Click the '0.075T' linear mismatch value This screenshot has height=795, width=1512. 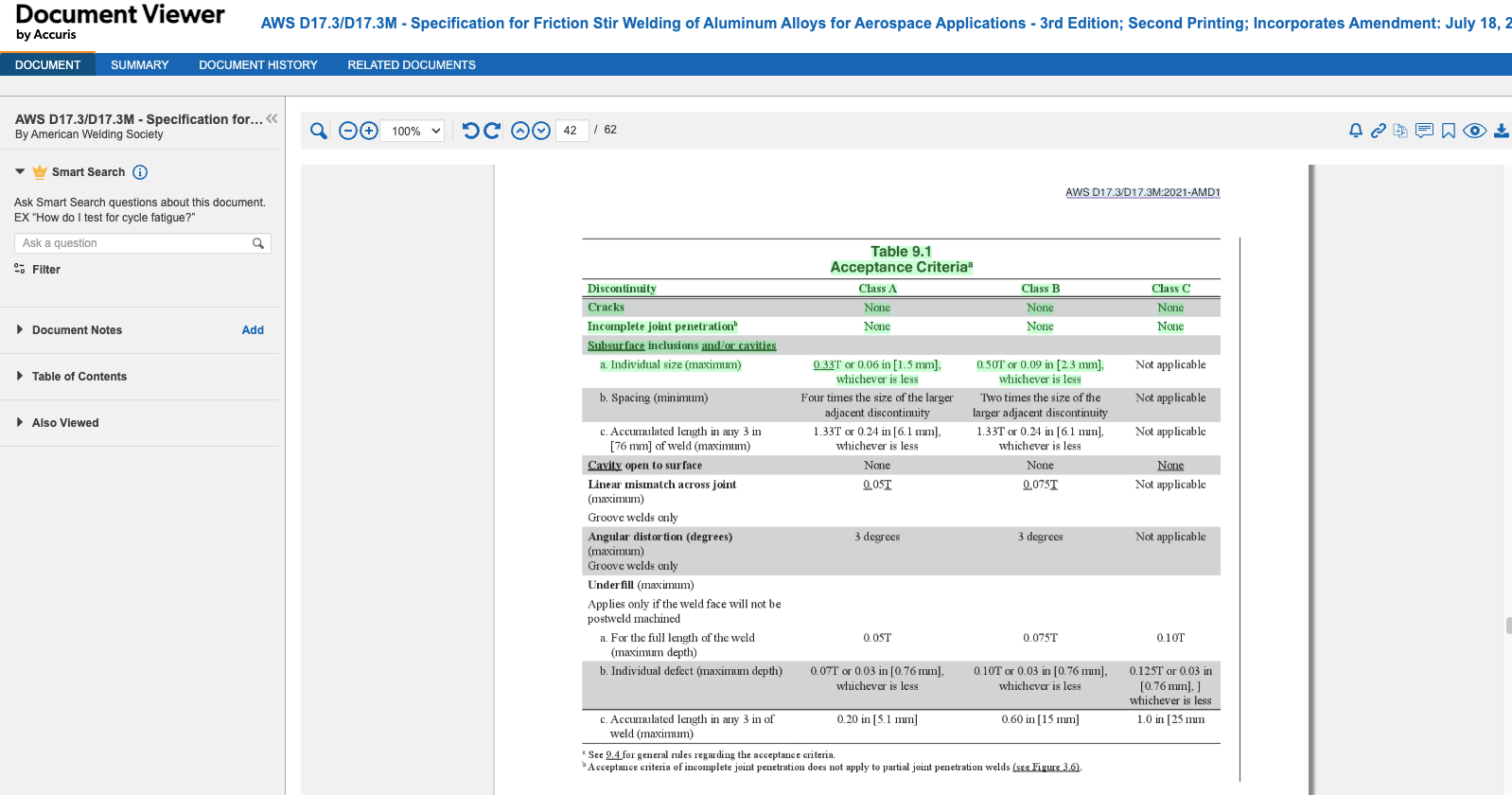click(x=1040, y=485)
